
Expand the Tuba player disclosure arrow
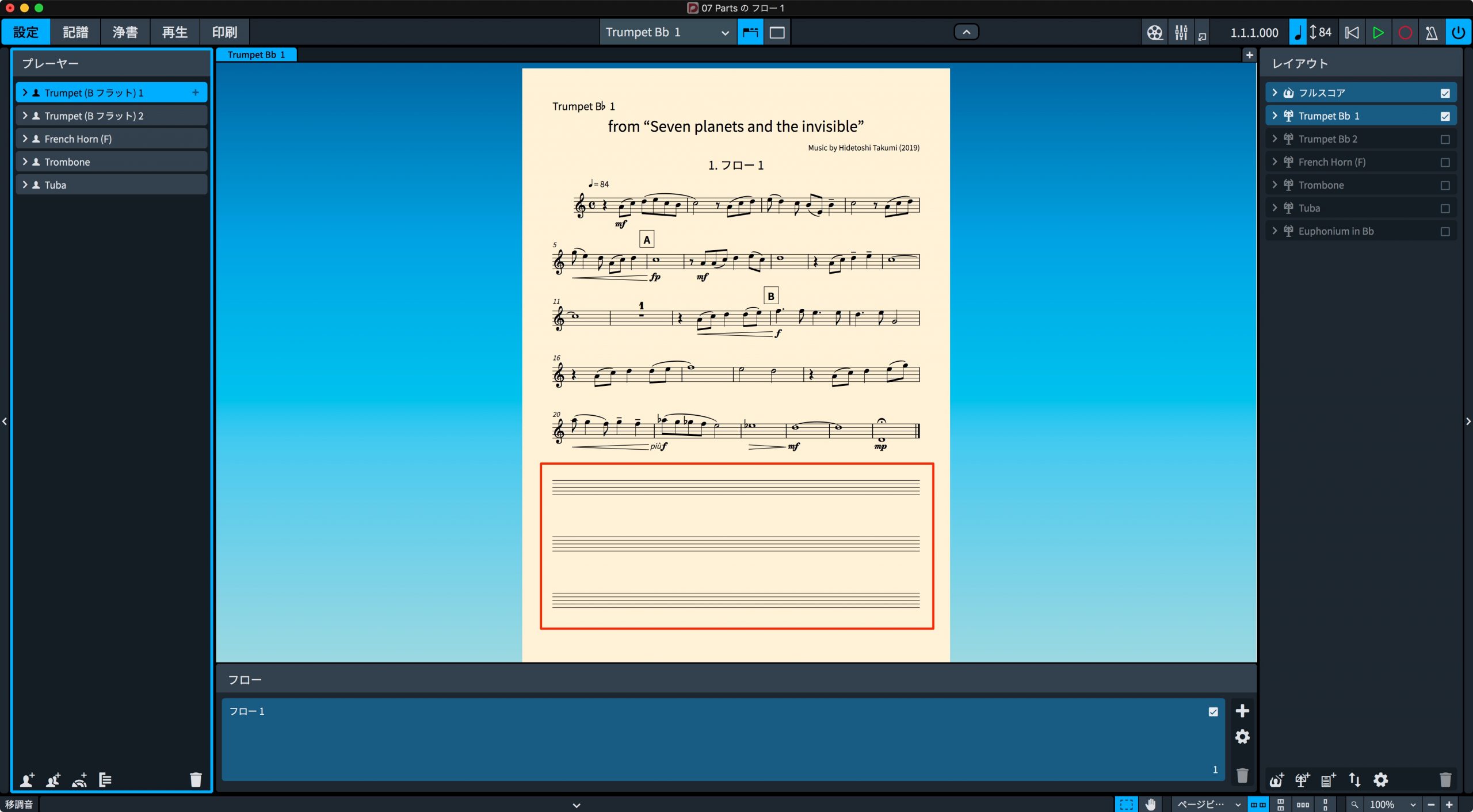pos(25,185)
